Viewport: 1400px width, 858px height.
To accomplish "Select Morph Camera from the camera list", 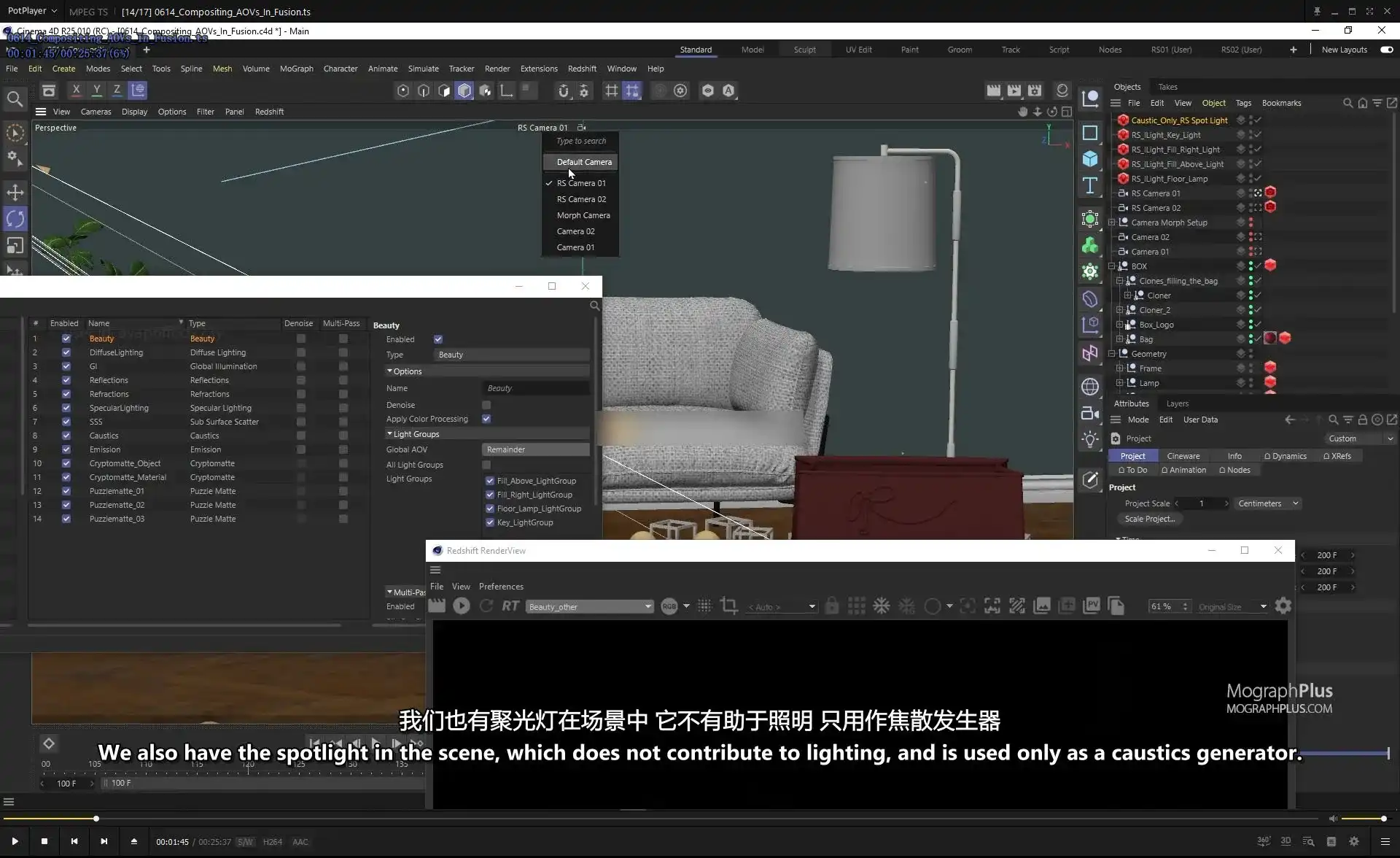I will click(583, 214).
